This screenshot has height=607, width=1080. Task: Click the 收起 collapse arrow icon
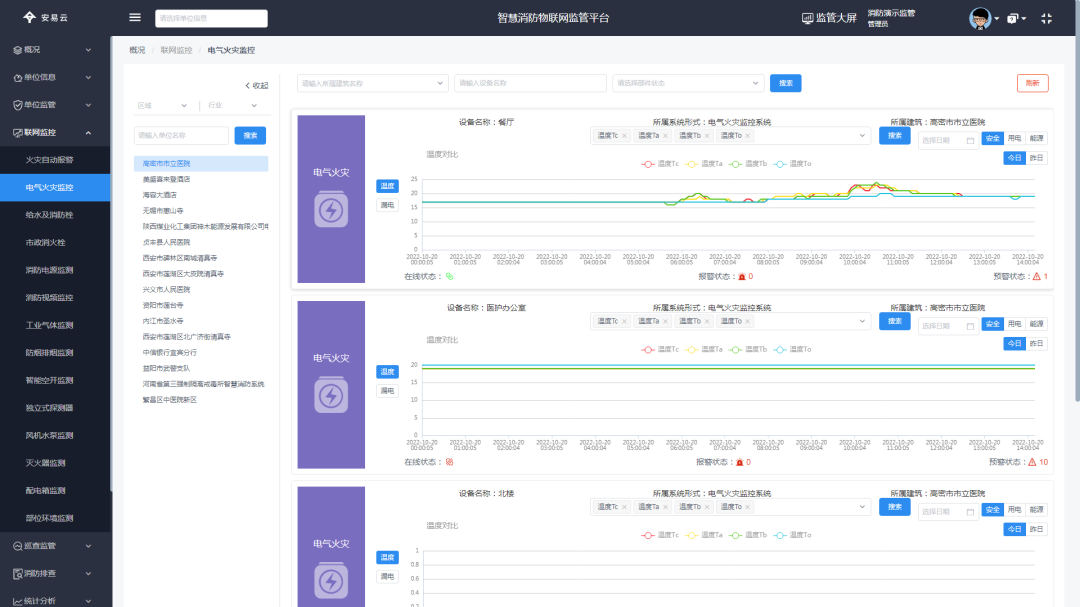tap(247, 85)
